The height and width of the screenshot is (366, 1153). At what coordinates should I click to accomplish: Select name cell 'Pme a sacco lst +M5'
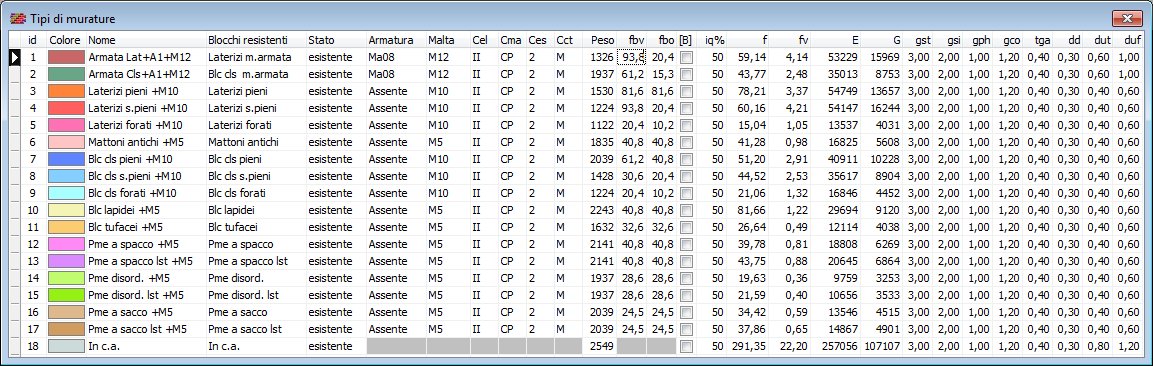tap(146, 329)
